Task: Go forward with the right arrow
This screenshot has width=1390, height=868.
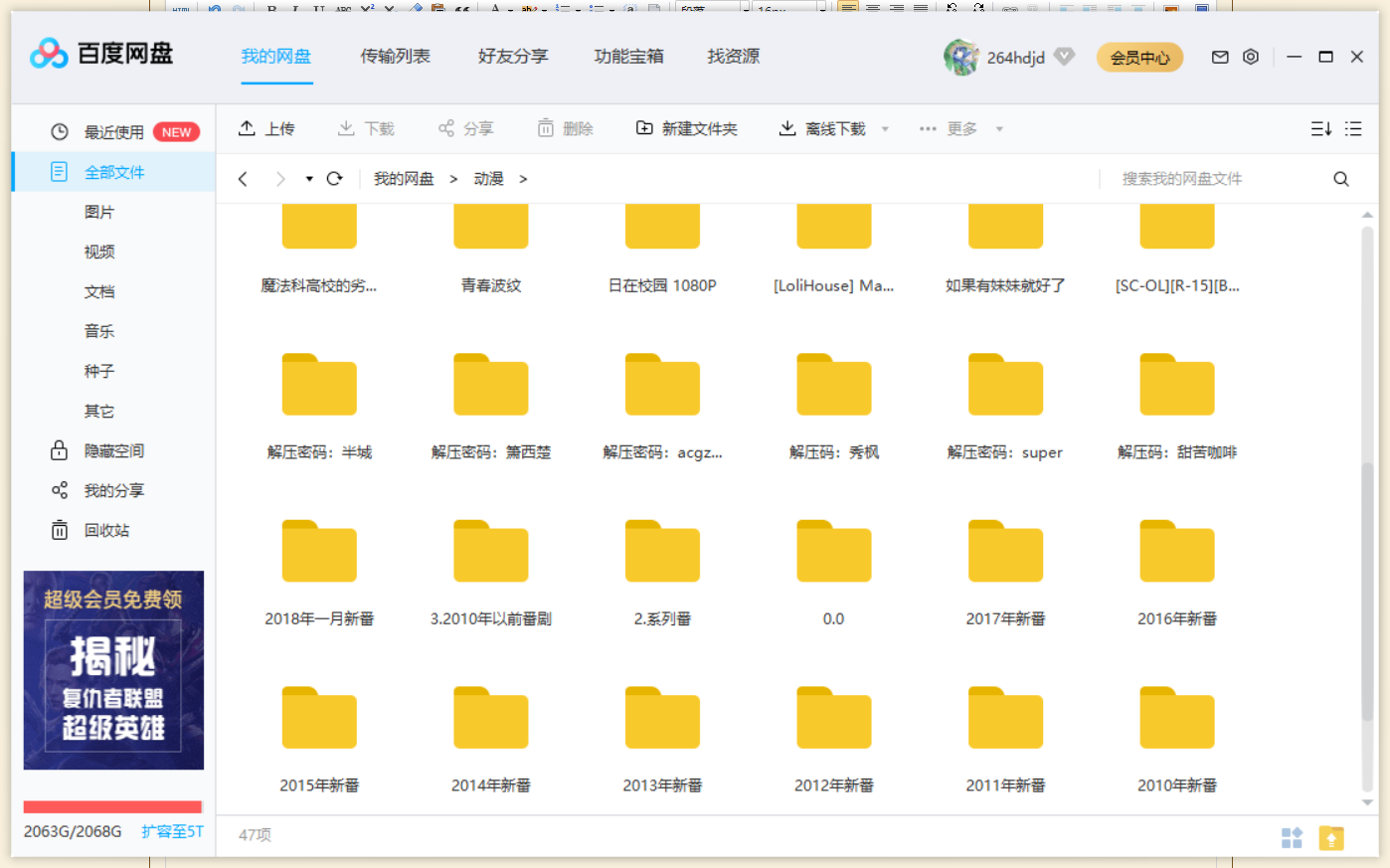Action: pyautogui.click(x=280, y=178)
